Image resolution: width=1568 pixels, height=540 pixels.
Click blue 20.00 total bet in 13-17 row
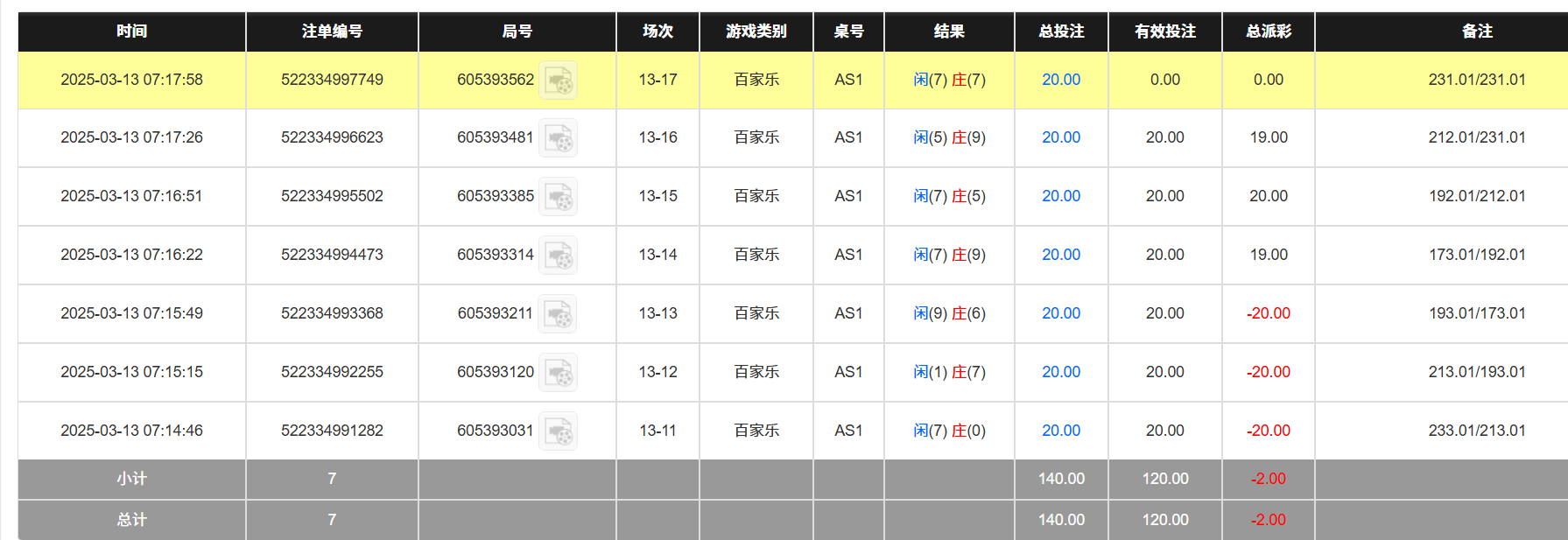(x=1060, y=80)
